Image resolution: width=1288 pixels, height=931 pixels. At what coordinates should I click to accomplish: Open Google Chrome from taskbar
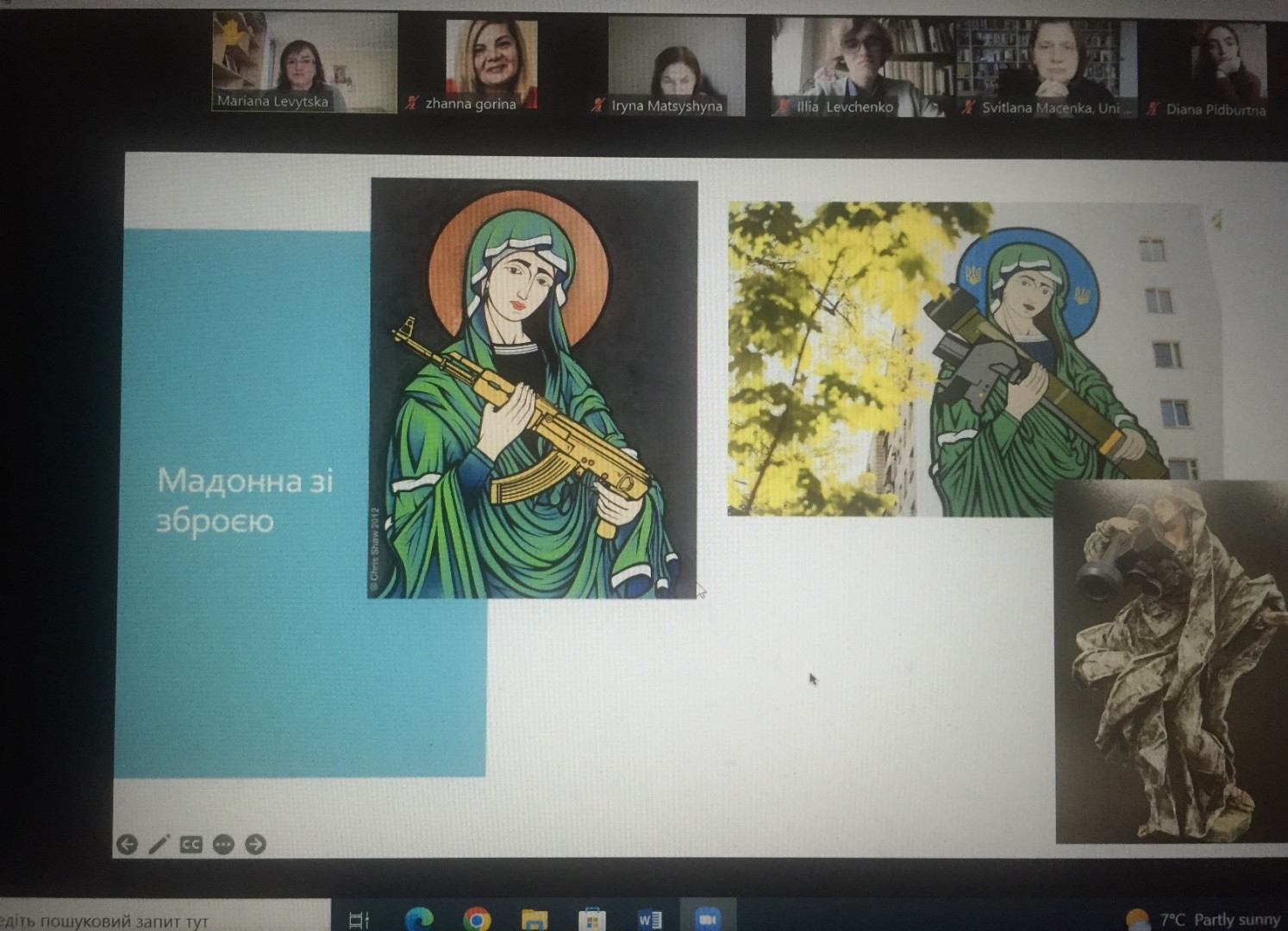[x=477, y=919]
